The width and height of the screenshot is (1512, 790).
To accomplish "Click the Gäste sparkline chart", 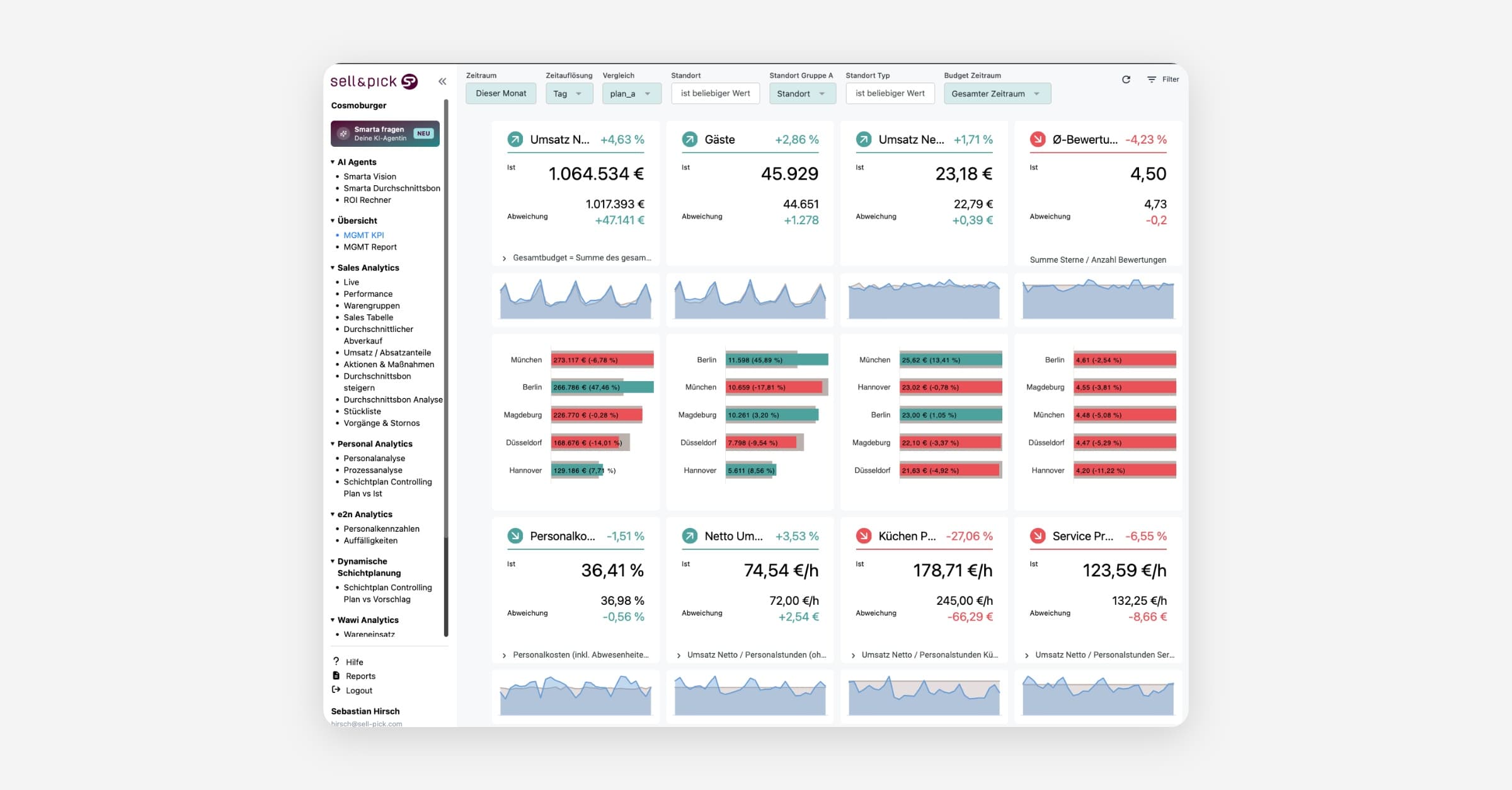I will tap(750, 299).
